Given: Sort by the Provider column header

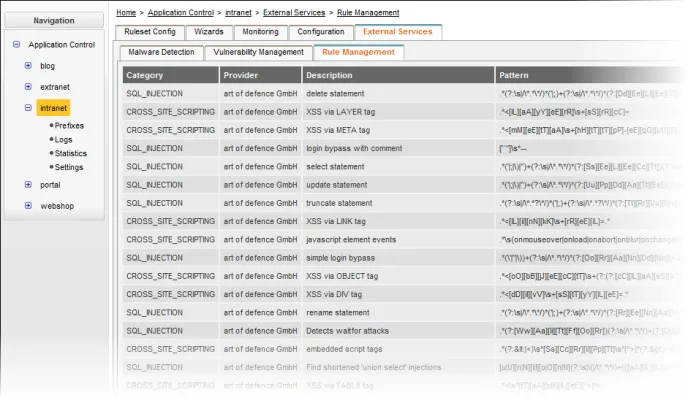Looking at the screenshot, I should click(261, 75).
